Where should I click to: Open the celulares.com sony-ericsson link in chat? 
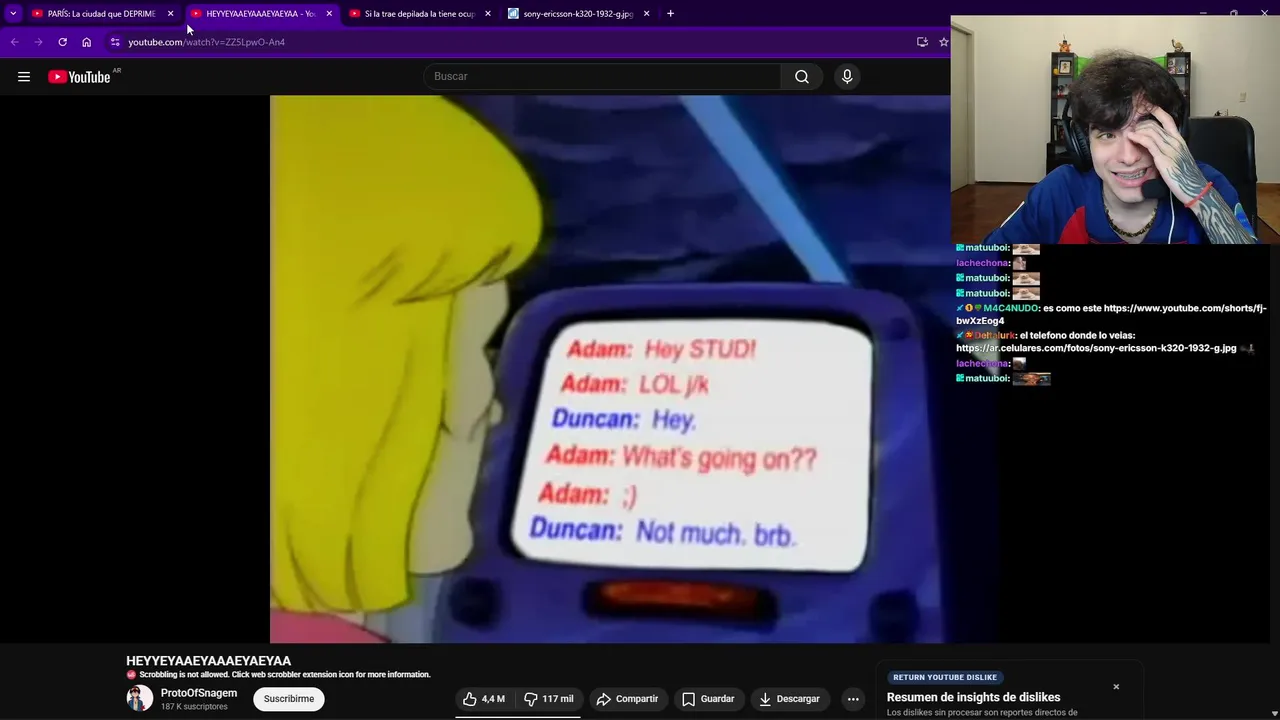pyautogui.click(x=1096, y=348)
